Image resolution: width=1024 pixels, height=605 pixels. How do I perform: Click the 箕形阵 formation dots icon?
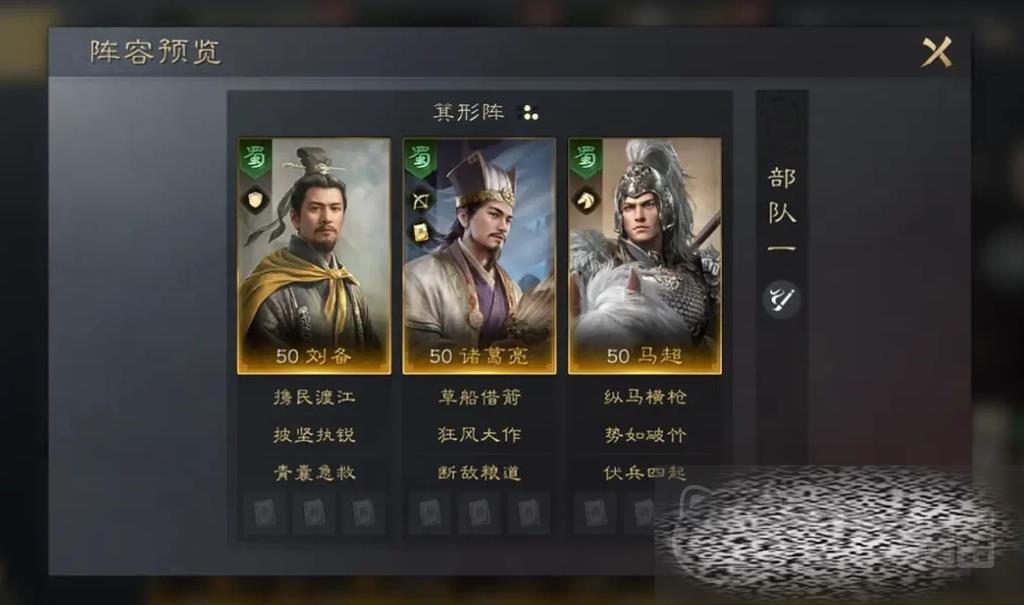coord(531,113)
